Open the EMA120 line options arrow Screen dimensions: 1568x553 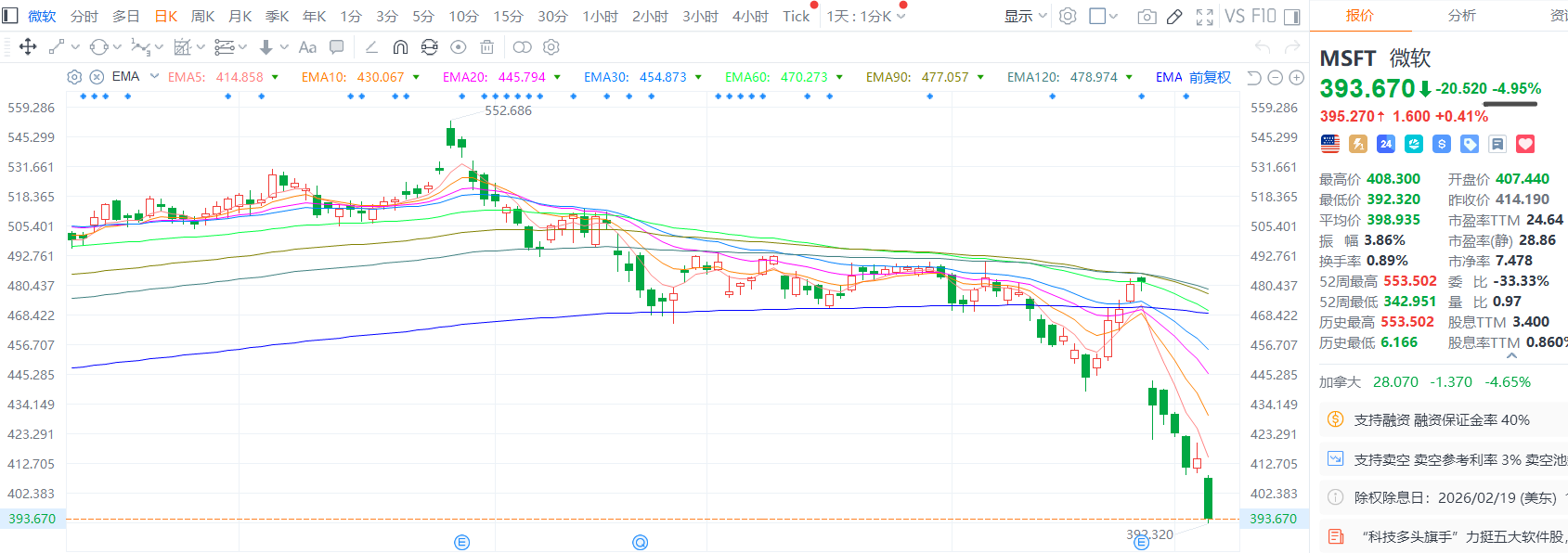click(1129, 77)
